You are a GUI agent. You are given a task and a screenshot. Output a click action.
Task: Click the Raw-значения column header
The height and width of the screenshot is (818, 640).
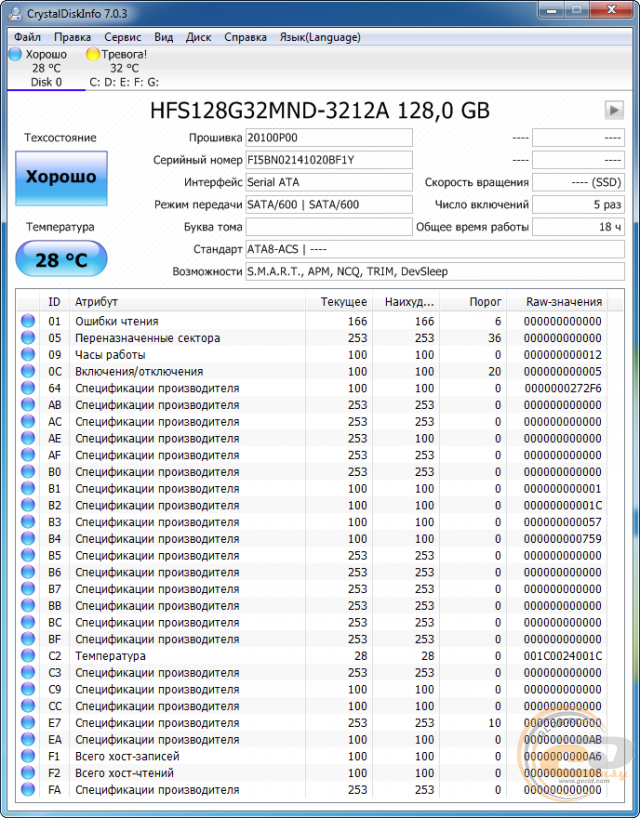[x=557, y=302]
